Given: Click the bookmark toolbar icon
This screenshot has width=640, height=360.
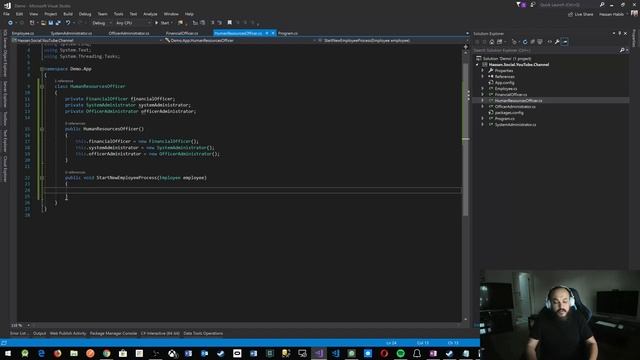Looking at the screenshot, I should 229,23.
